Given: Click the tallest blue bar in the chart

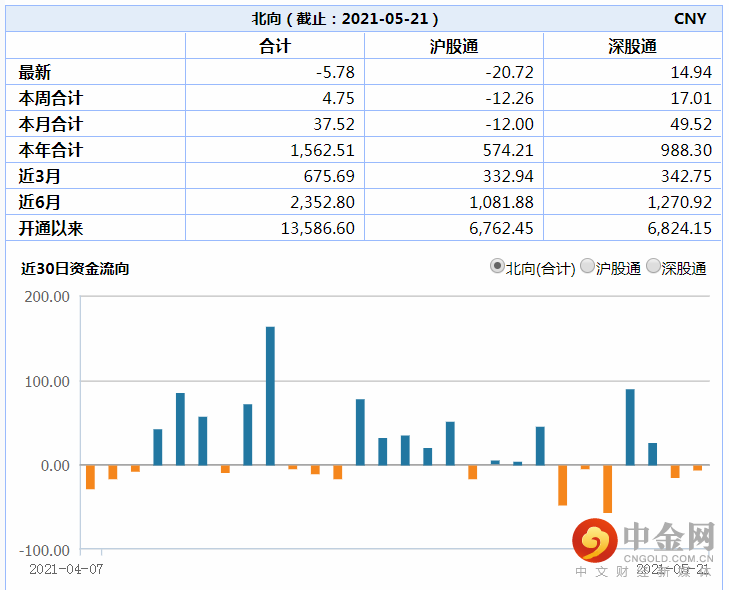Looking at the screenshot, I should (x=270, y=396).
